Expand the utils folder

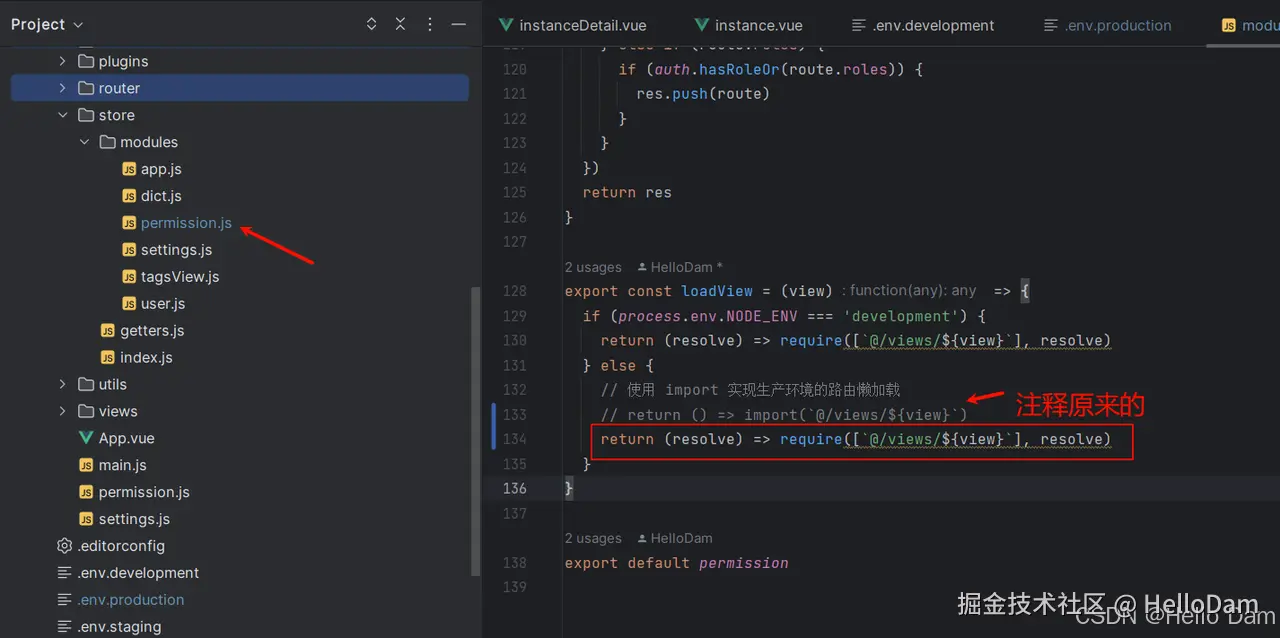[62, 384]
